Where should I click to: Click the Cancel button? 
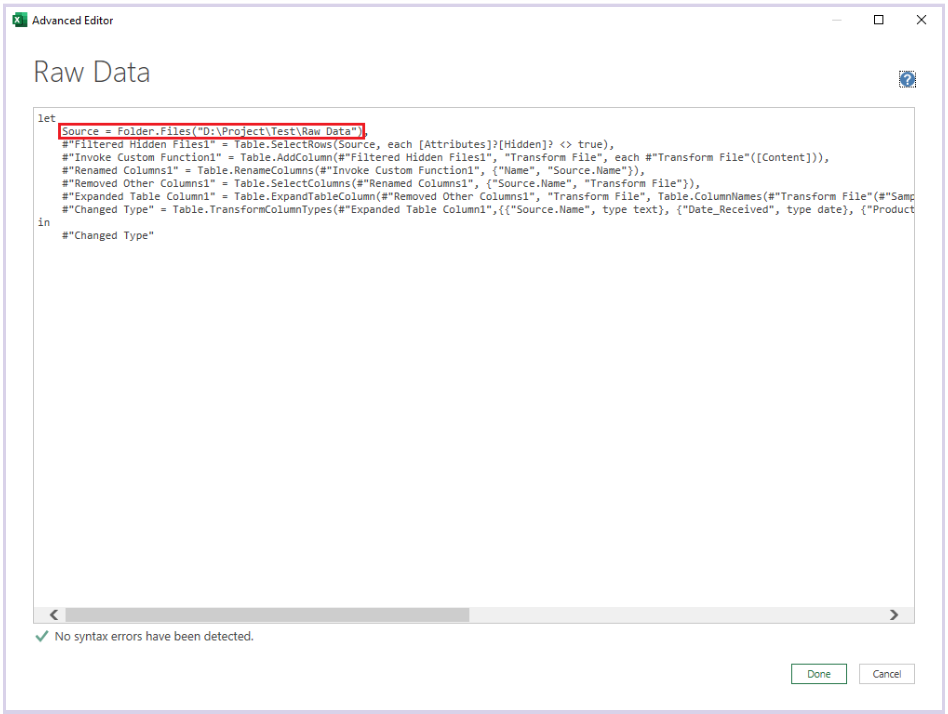[x=886, y=673]
